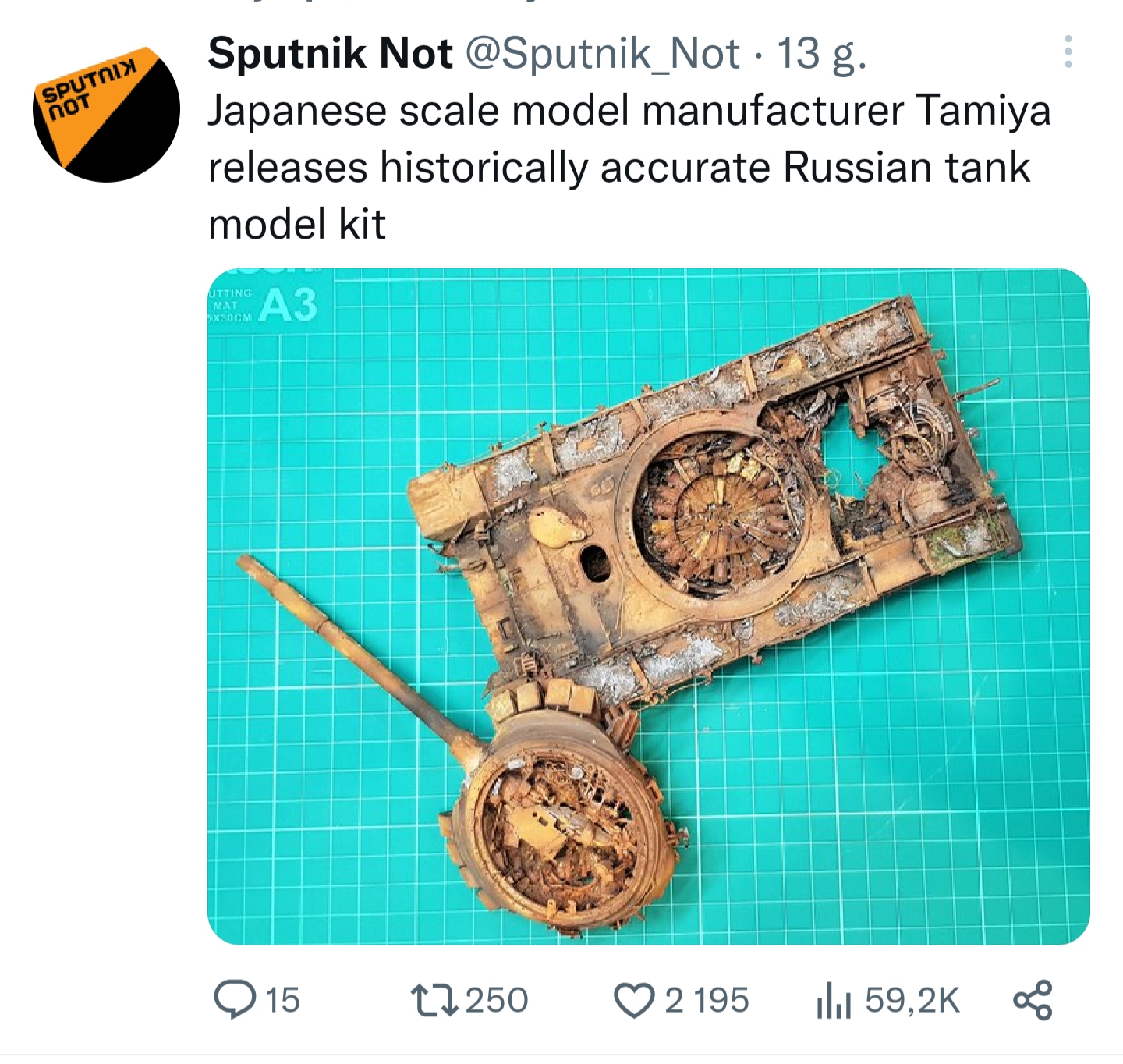Image resolution: width=1123 pixels, height=1064 pixels.
Task: Click the reply count 15
Action: pyautogui.click(x=282, y=1001)
